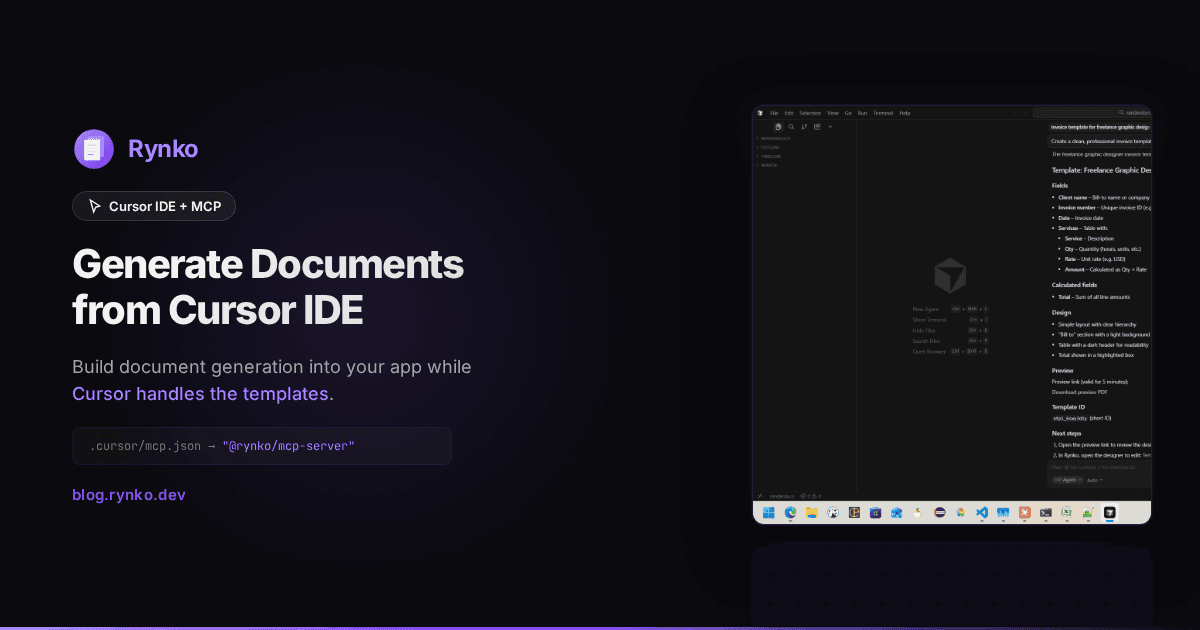Select the Explorer icon in Cursor's activity bar
The width and height of the screenshot is (1200, 630).
click(x=778, y=126)
